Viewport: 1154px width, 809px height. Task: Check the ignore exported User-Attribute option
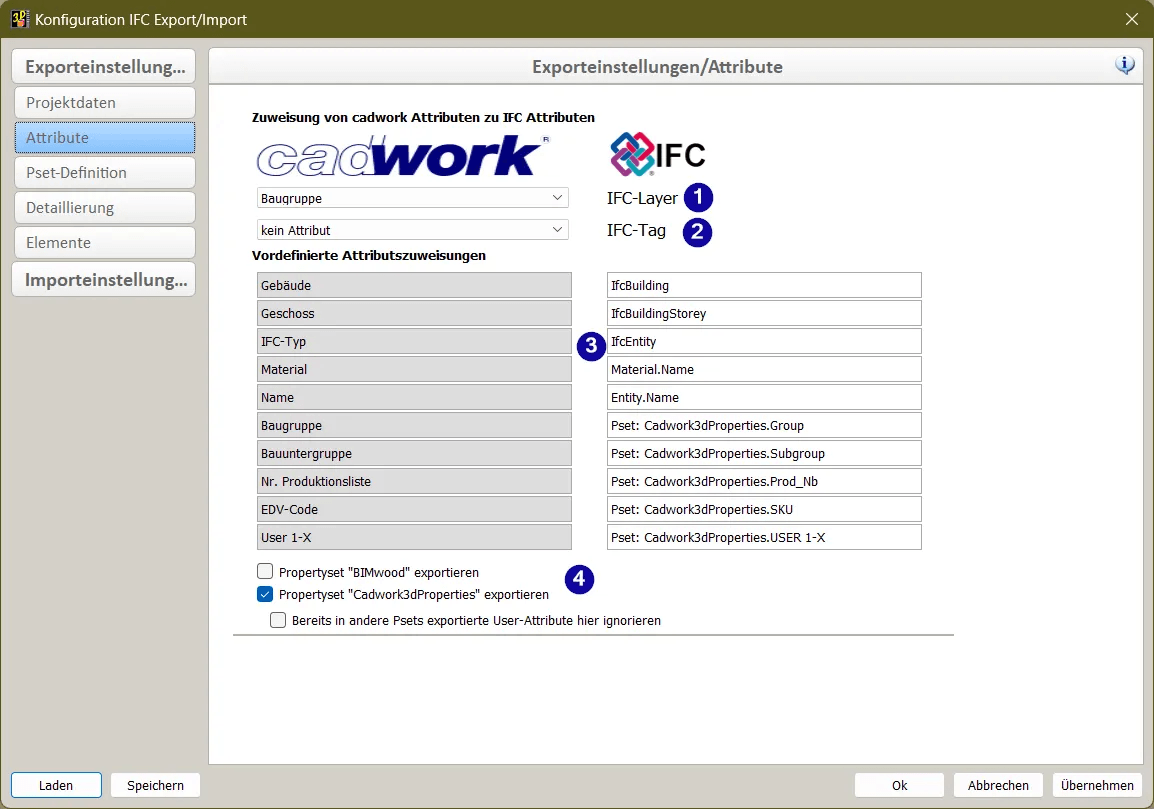pos(278,620)
